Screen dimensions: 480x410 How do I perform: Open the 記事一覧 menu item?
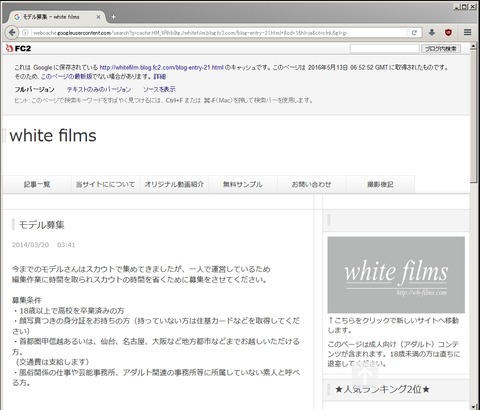pyautogui.click(x=37, y=184)
